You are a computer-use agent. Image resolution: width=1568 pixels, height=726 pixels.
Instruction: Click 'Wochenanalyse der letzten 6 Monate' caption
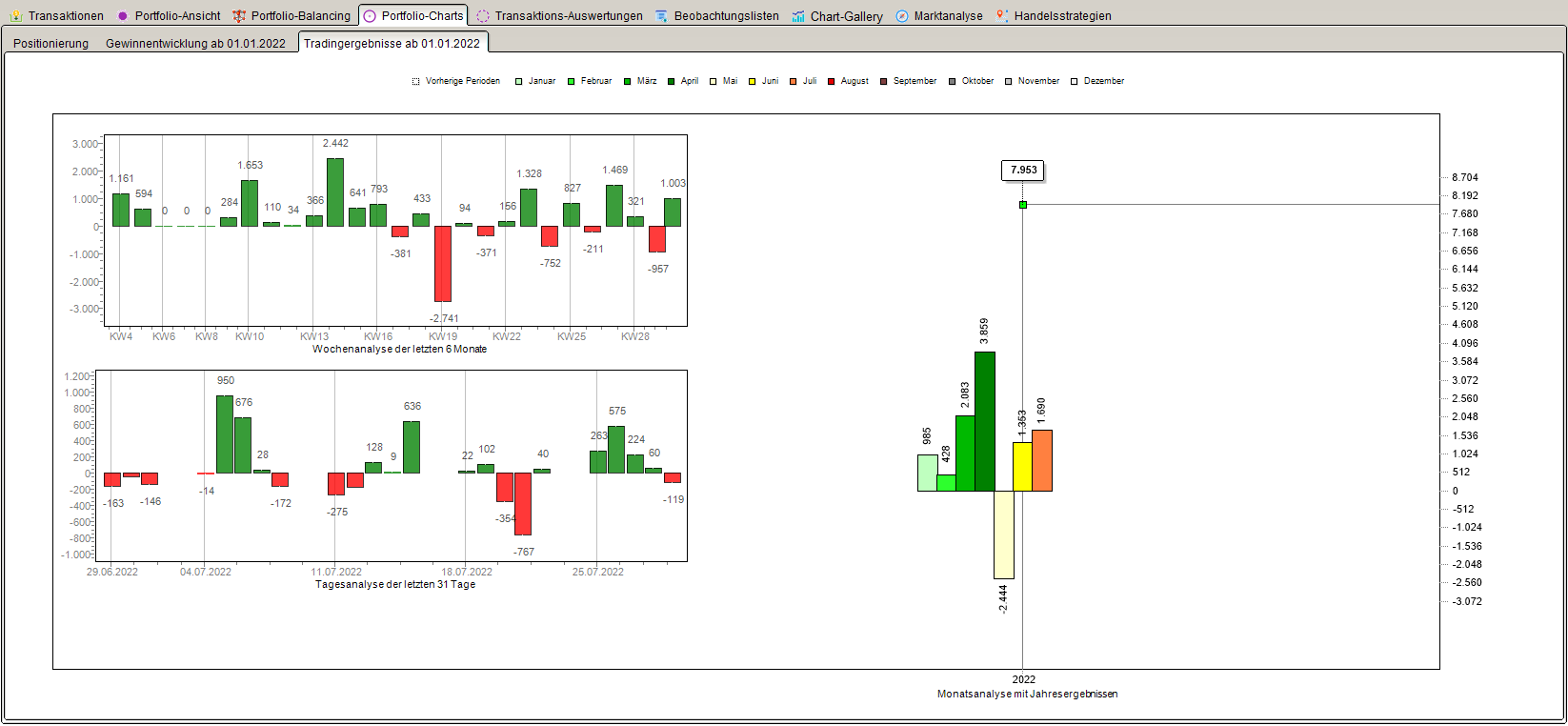pyautogui.click(x=399, y=350)
